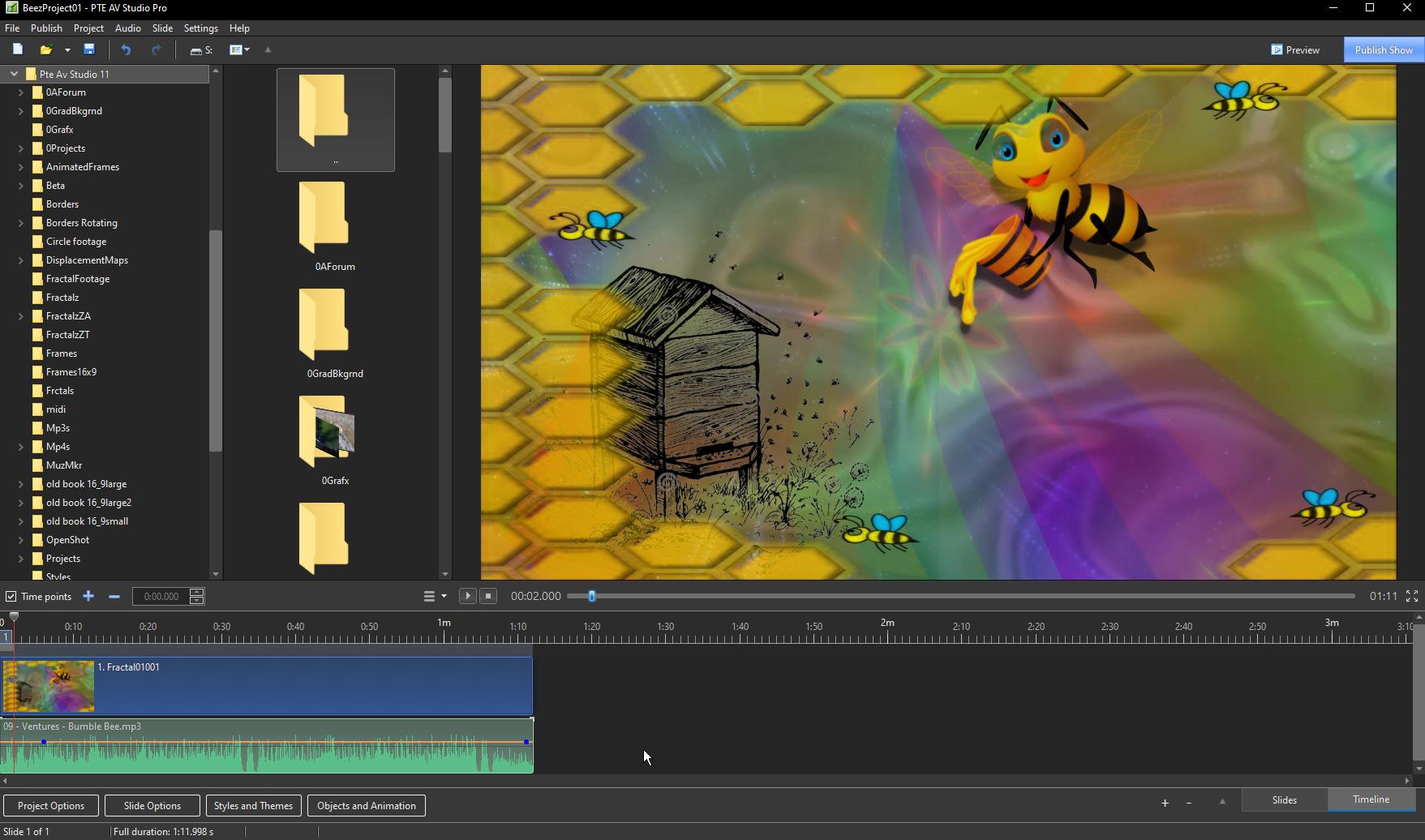The height and width of the screenshot is (840, 1425).
Task: Create a new project with toolbar icon
Action: (x=17, y=49)
